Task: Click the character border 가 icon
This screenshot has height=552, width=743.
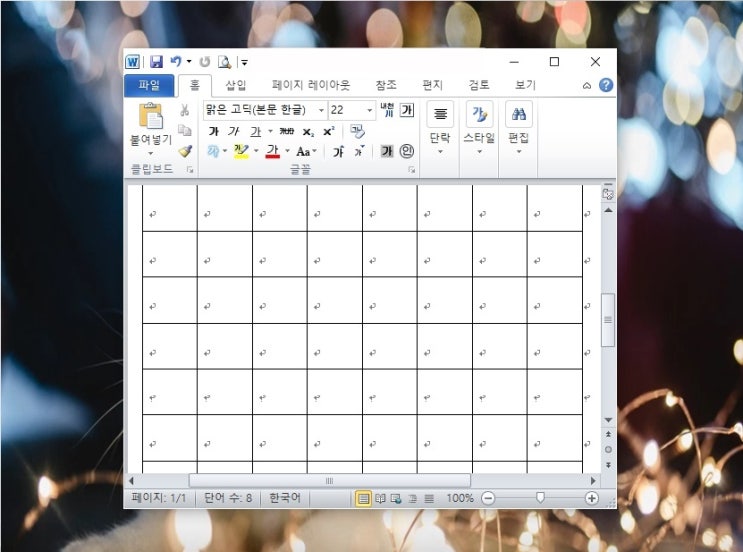Action: (x=407, y=110)
